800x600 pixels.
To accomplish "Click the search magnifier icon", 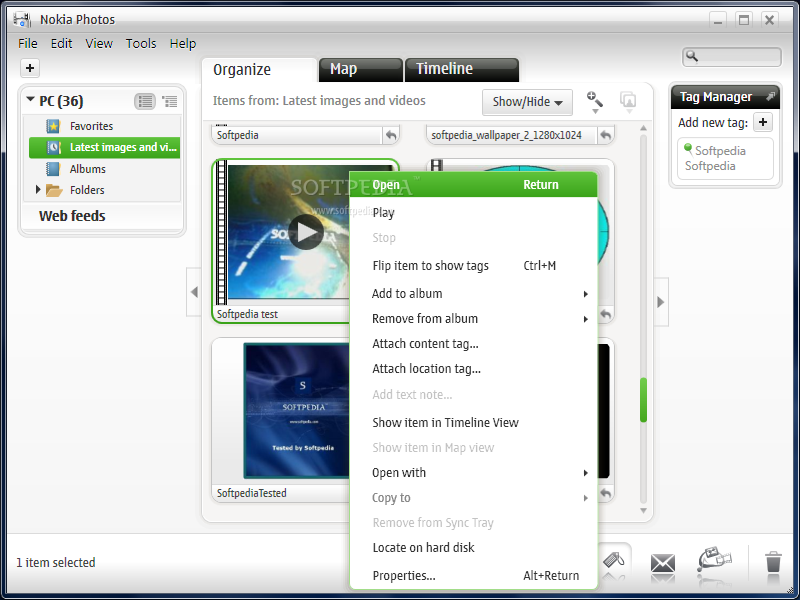I will point(691,56).
